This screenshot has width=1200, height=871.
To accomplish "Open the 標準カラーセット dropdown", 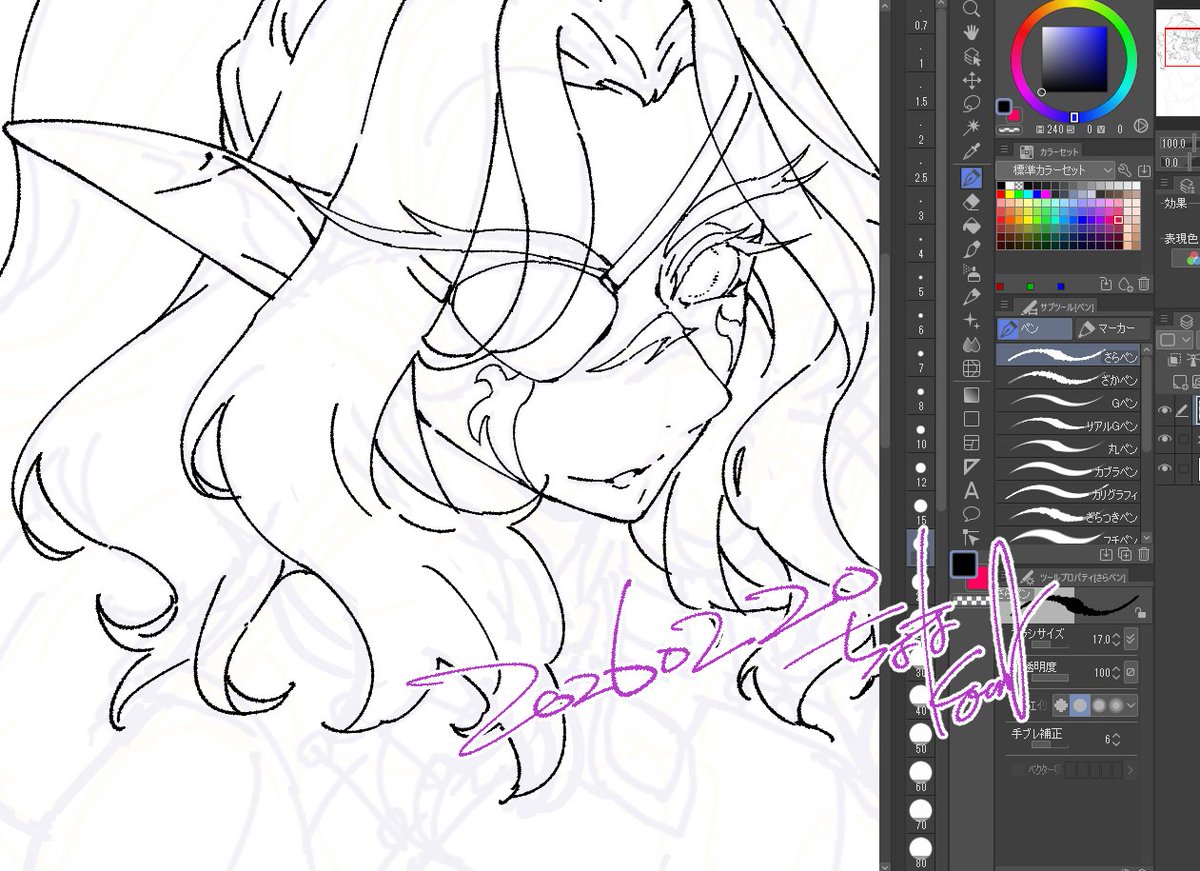I will tap(1056, 171).
